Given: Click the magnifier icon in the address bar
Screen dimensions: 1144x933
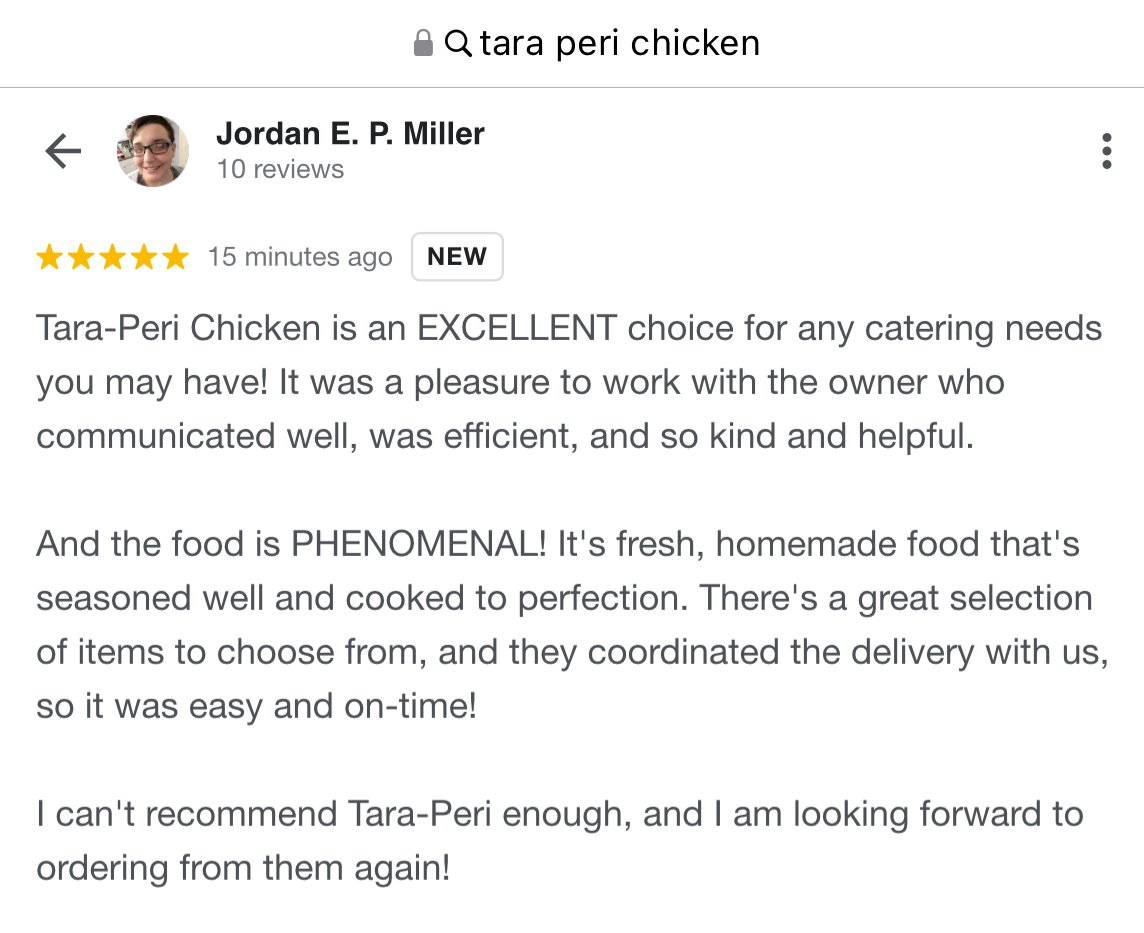Looking at the screenshot, I should point(458,43).
